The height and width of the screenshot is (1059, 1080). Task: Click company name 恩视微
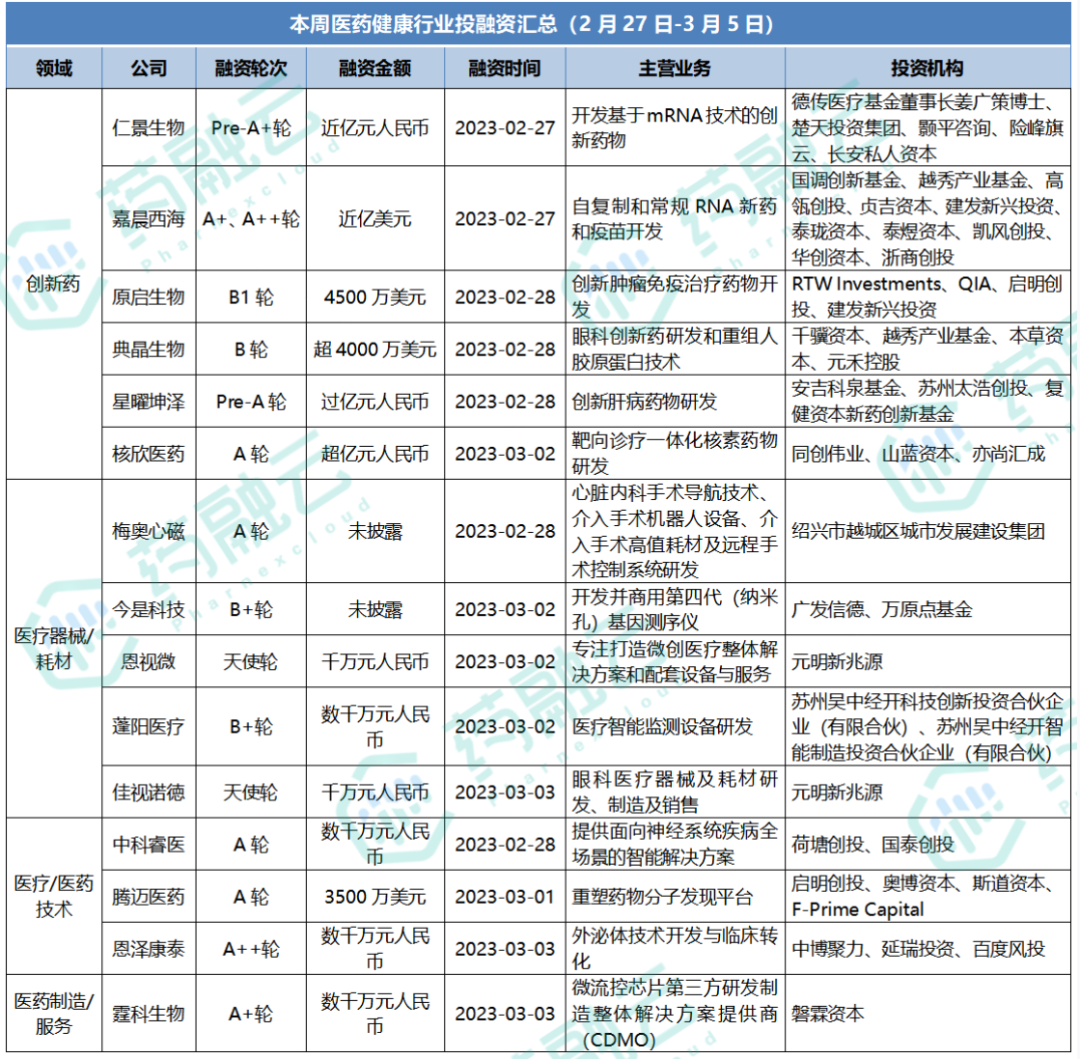coord(149,662)
